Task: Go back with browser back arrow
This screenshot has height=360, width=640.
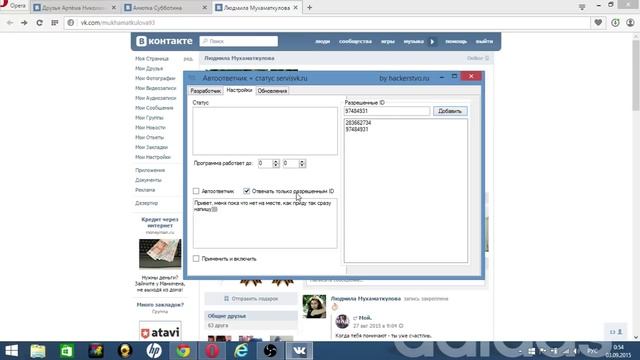Action: point(10,23)
